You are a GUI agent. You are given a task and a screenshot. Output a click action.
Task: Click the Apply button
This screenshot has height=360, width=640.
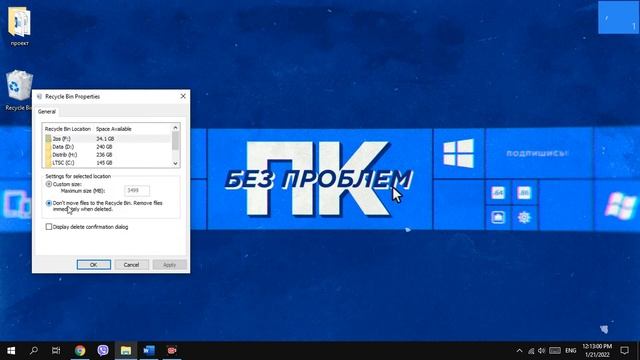point(169,264)
